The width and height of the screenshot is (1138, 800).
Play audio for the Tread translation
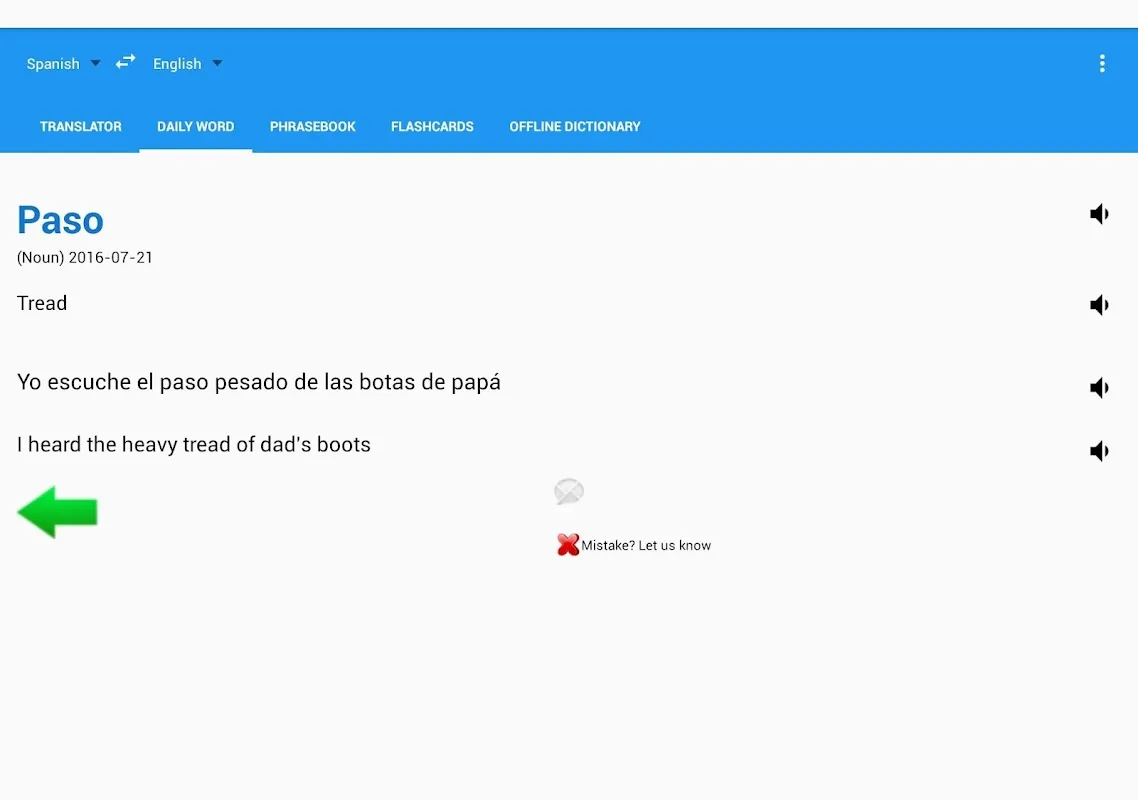click(x=1099, y=305)
